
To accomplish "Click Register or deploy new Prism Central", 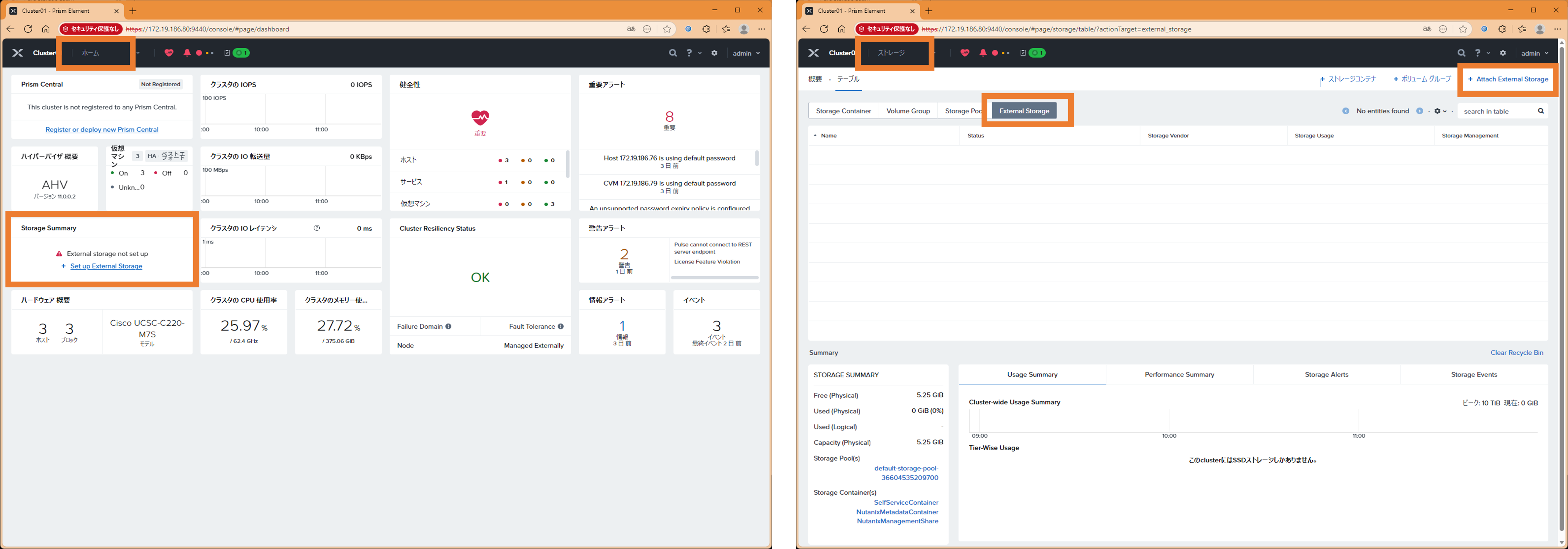I will (x=101, y=130).
